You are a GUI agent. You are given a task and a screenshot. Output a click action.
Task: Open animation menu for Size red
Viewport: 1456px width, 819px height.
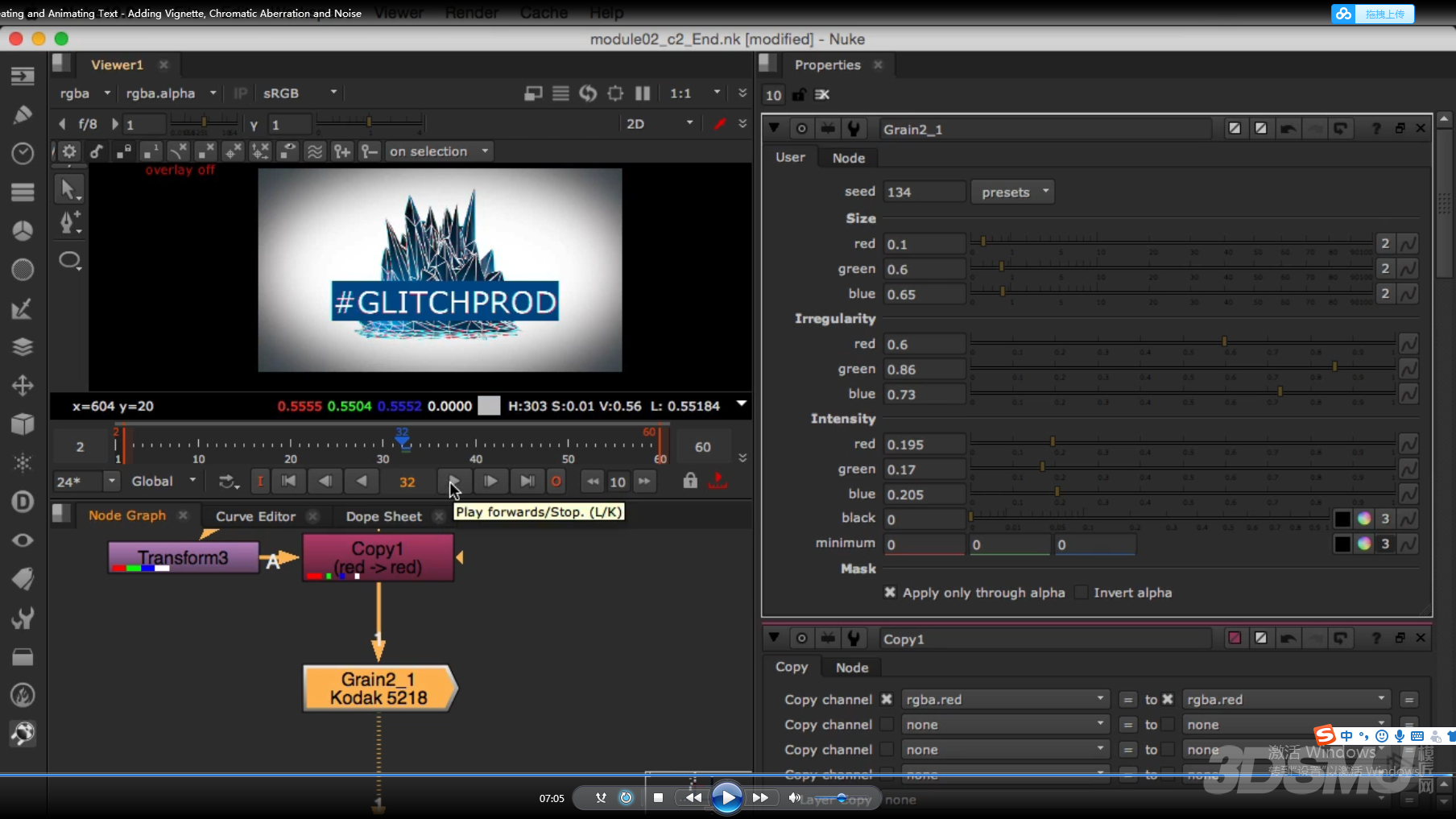[1408, 244]
